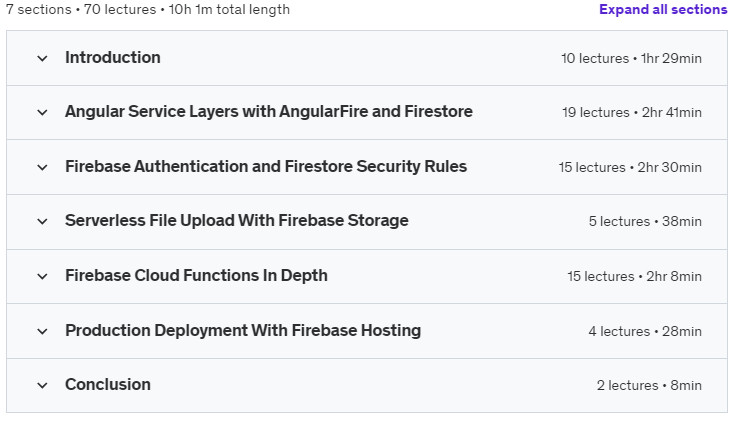Expand the Conclusion section chevron
731x426 pixels.
[42, 385]
